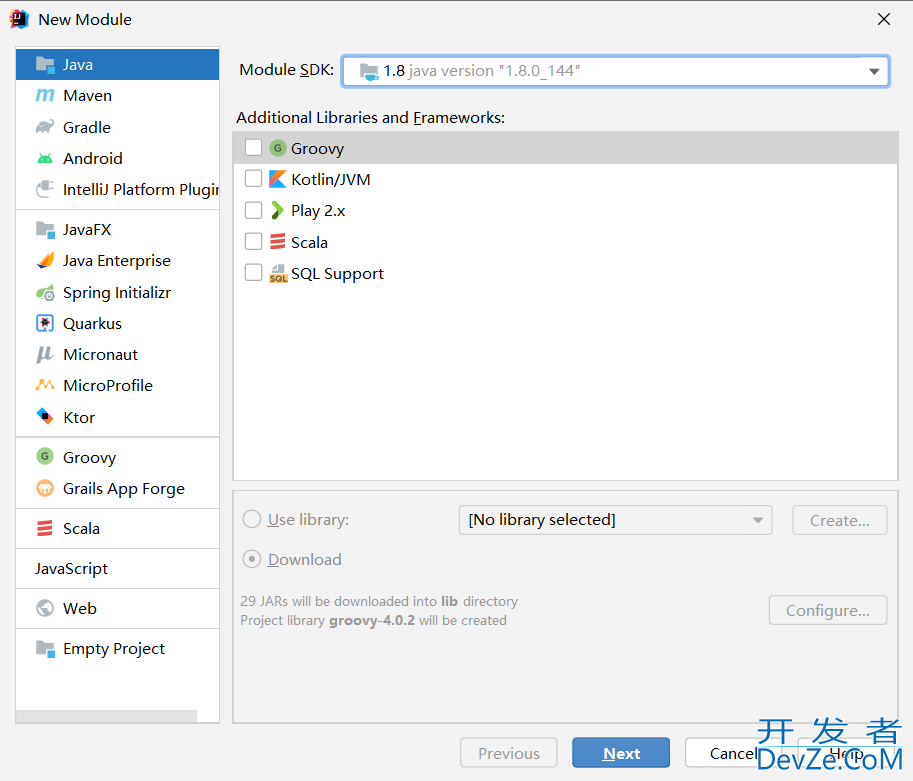Screen dimensions: 913x781
Task: Select the Download radio button
Action: 252,559
